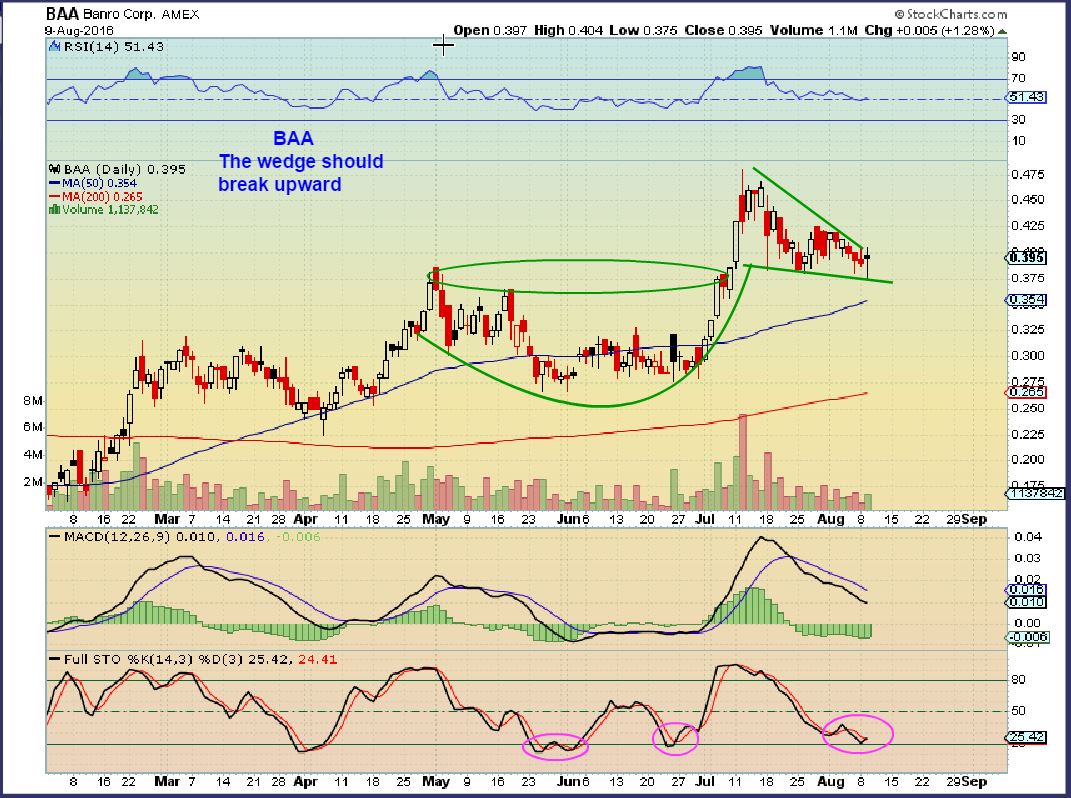
Task: Click the 'RSI(14) 51.43' indicator label
Action: 113,46
